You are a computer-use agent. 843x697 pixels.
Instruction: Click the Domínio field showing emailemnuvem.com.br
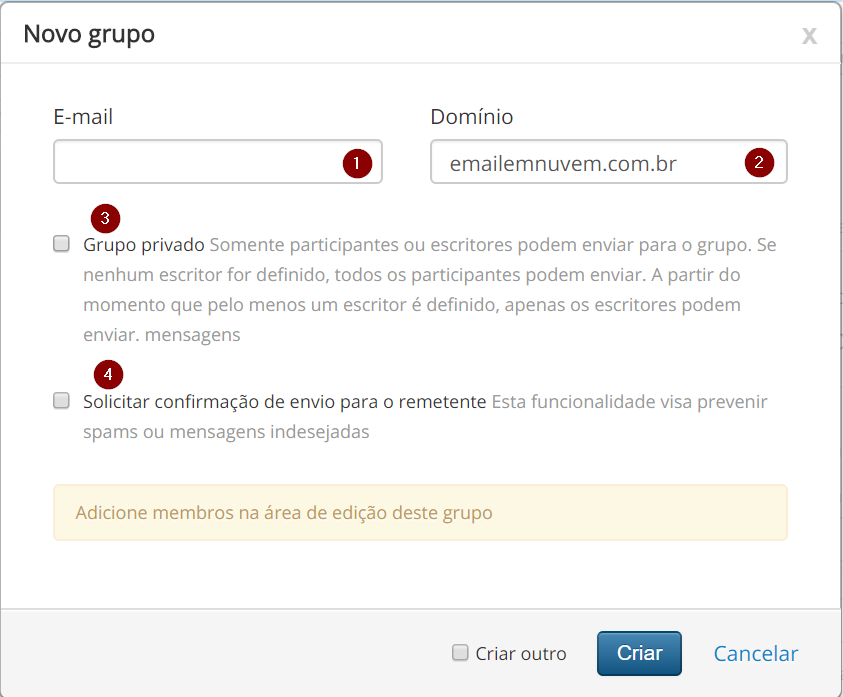click(x=580, y=163)
